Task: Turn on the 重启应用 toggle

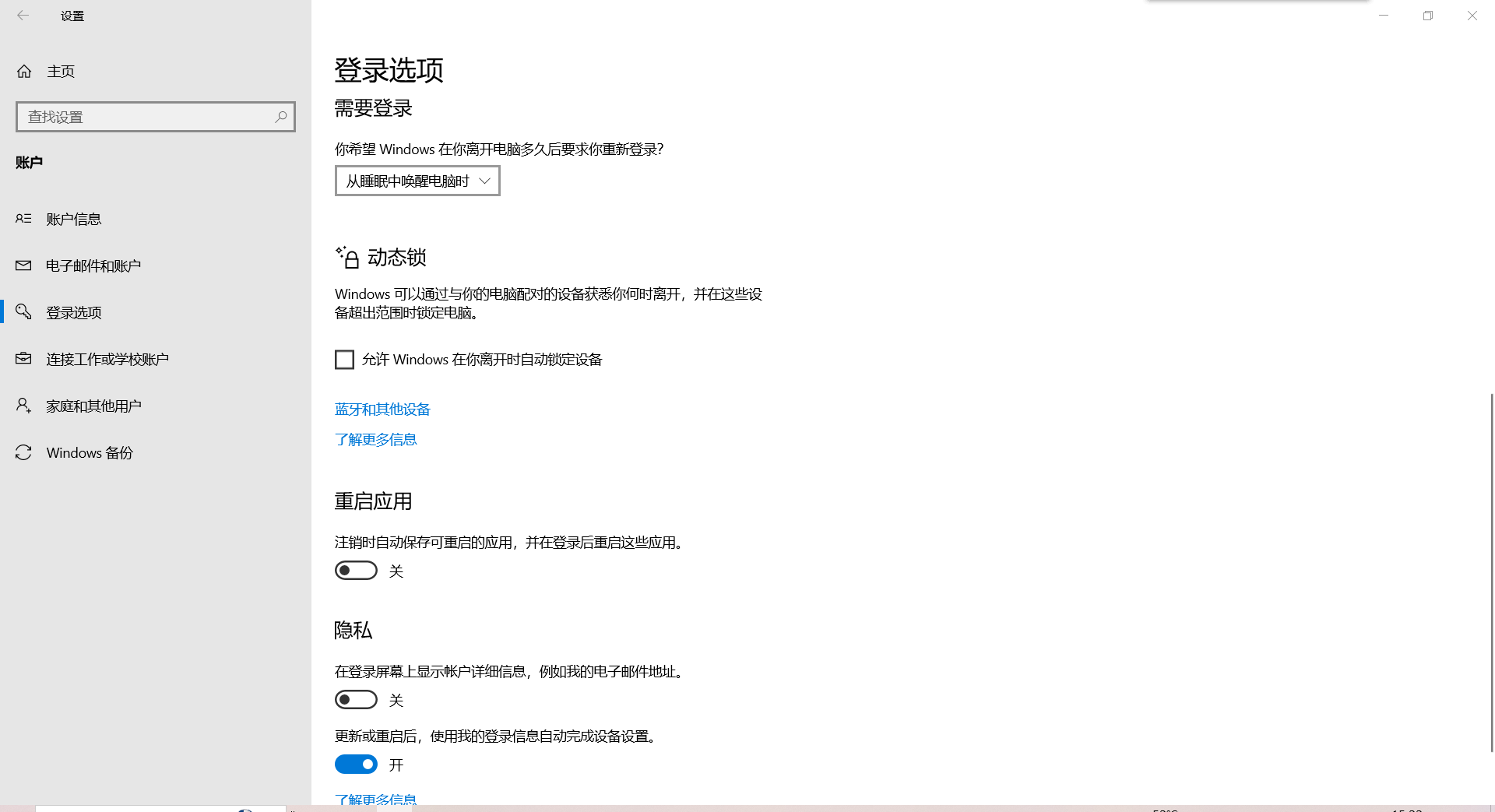Action: pos(356,571)
